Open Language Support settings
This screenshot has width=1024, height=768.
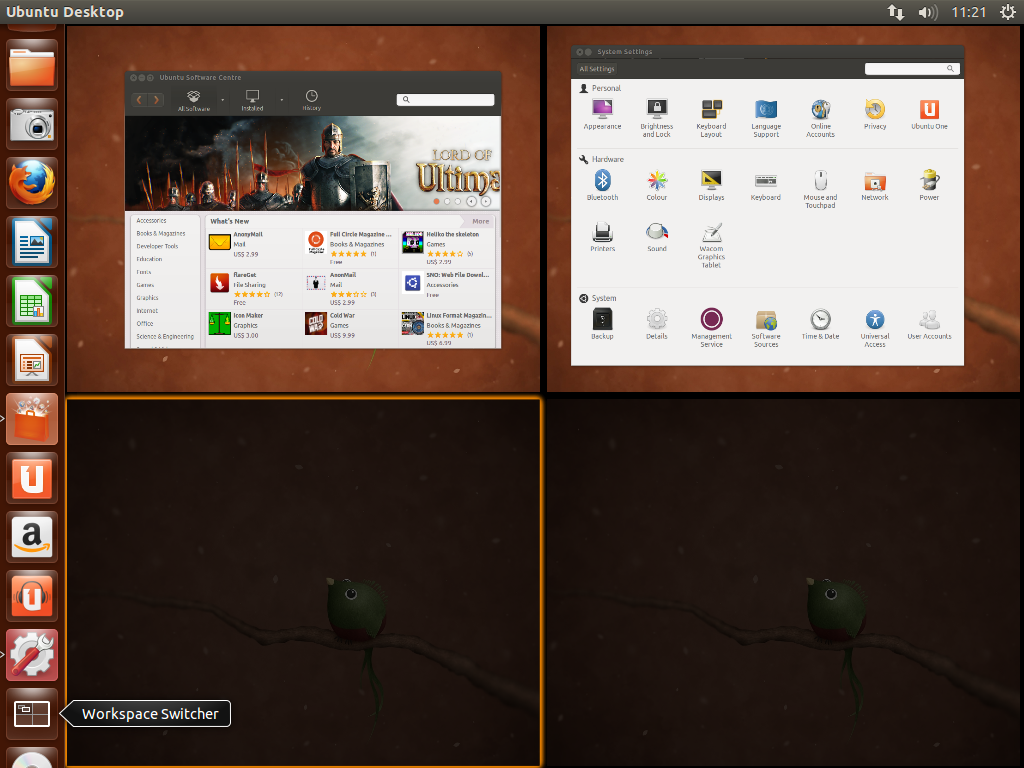click(766, 119)
